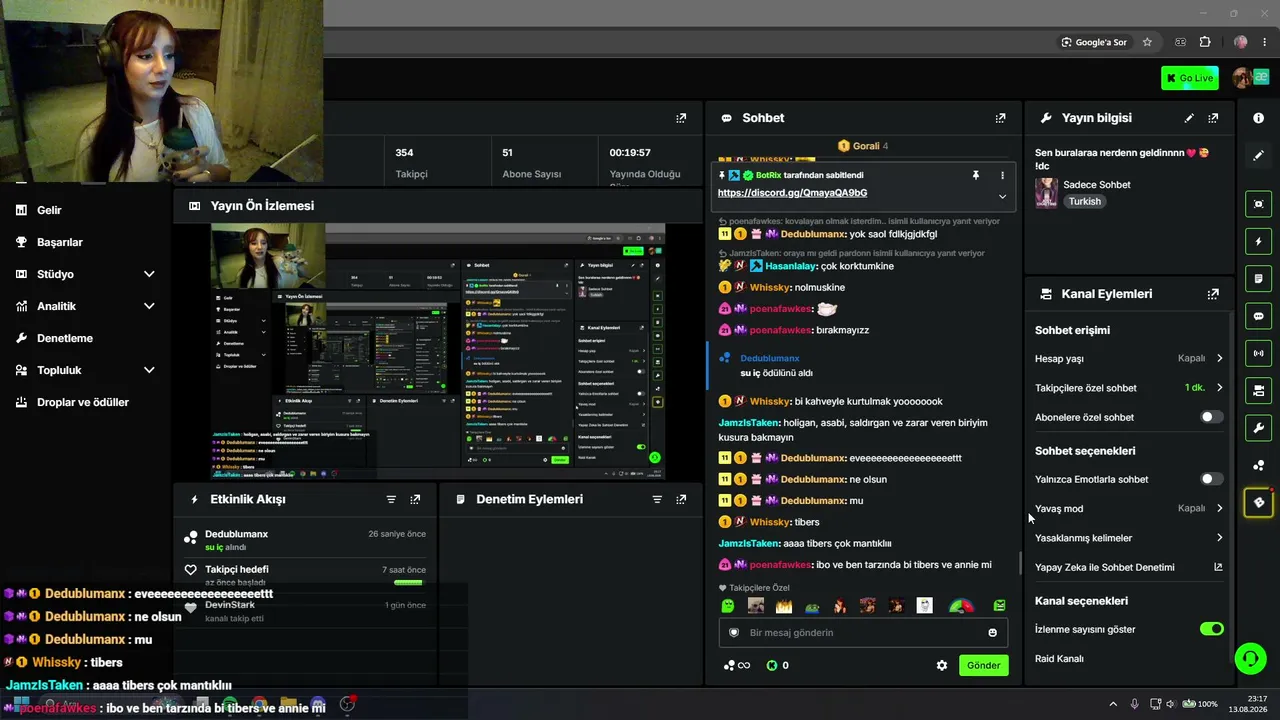
Task: Bookmark this page with the star icon
Action: 1147,42
